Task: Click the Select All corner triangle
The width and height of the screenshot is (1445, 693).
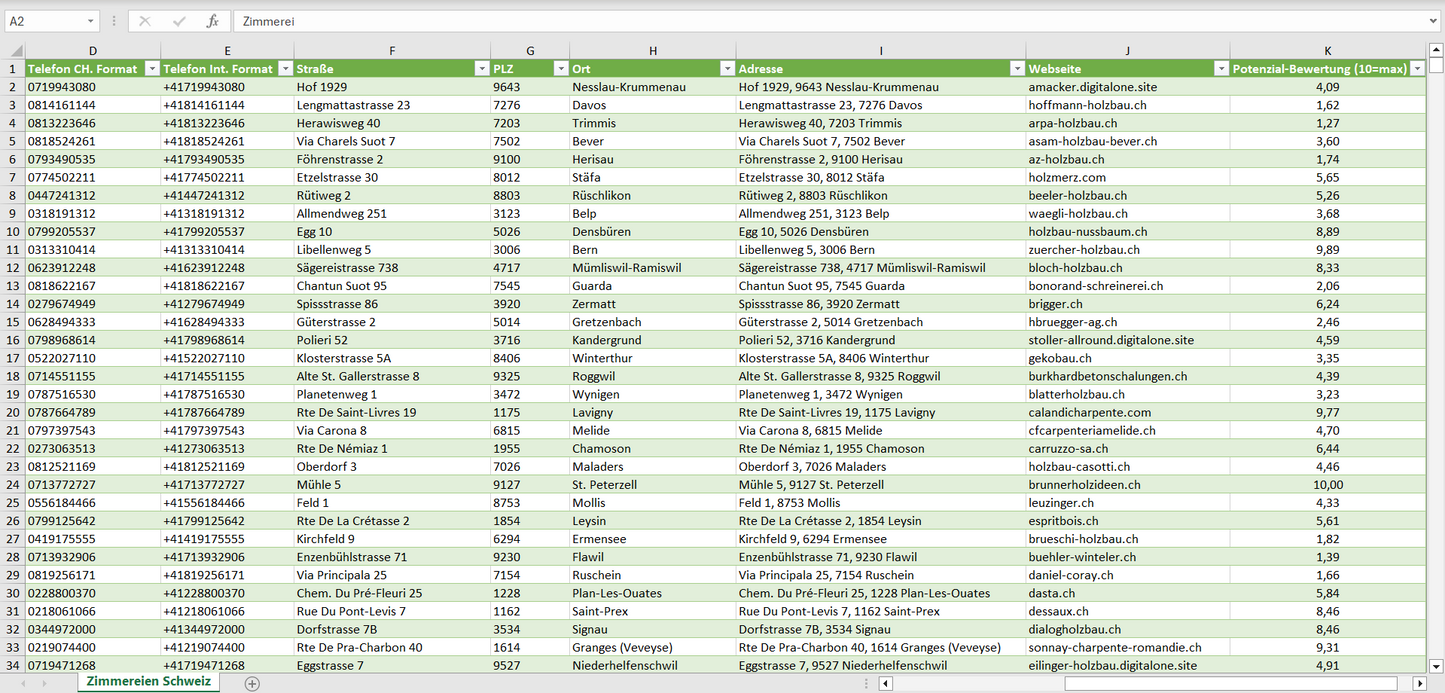Action: coord(15,51)
